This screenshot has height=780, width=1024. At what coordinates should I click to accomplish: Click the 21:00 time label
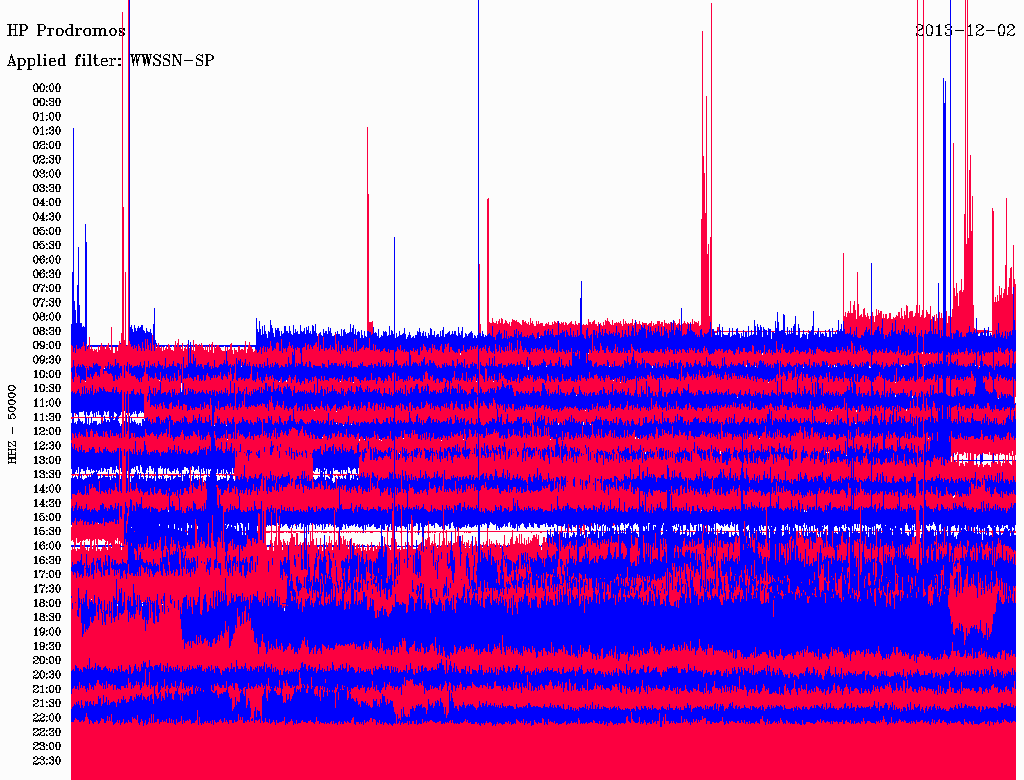(47, 689)
